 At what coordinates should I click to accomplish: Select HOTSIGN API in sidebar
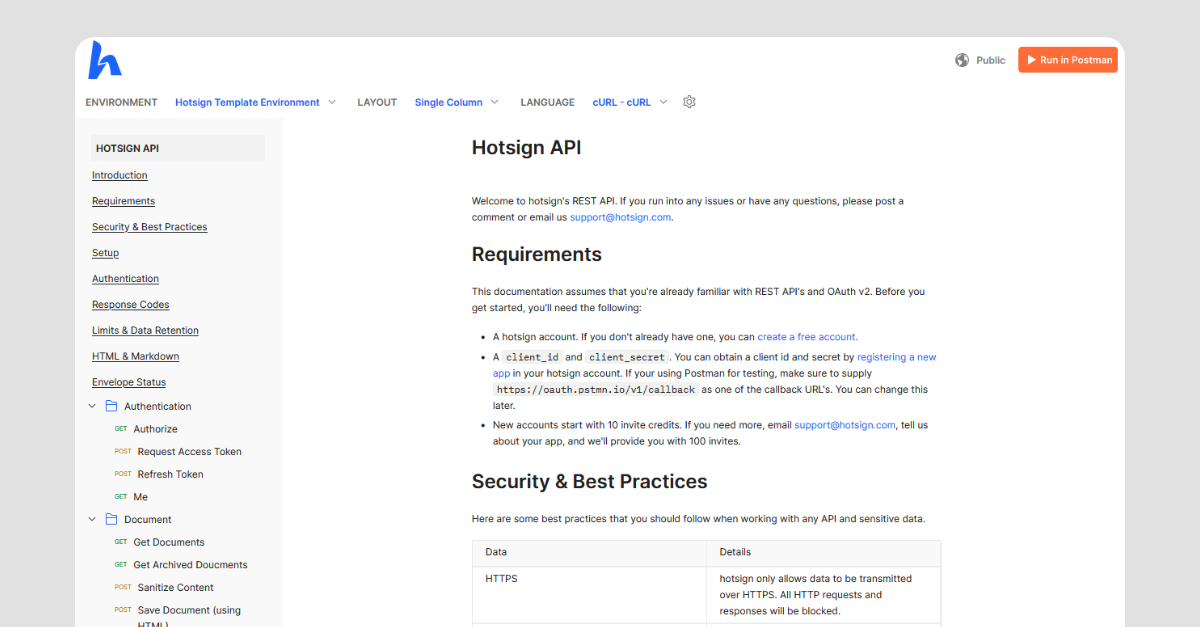click(178, 148)
